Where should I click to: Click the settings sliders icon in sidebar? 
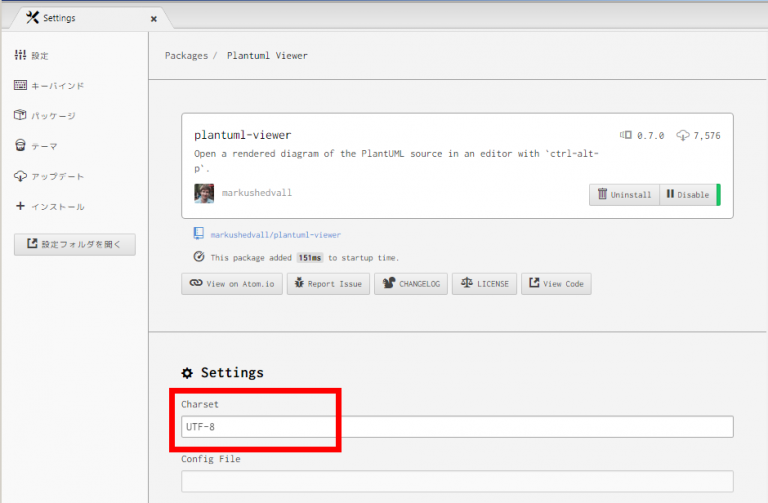pyautogui.click(x=20, y=55)
